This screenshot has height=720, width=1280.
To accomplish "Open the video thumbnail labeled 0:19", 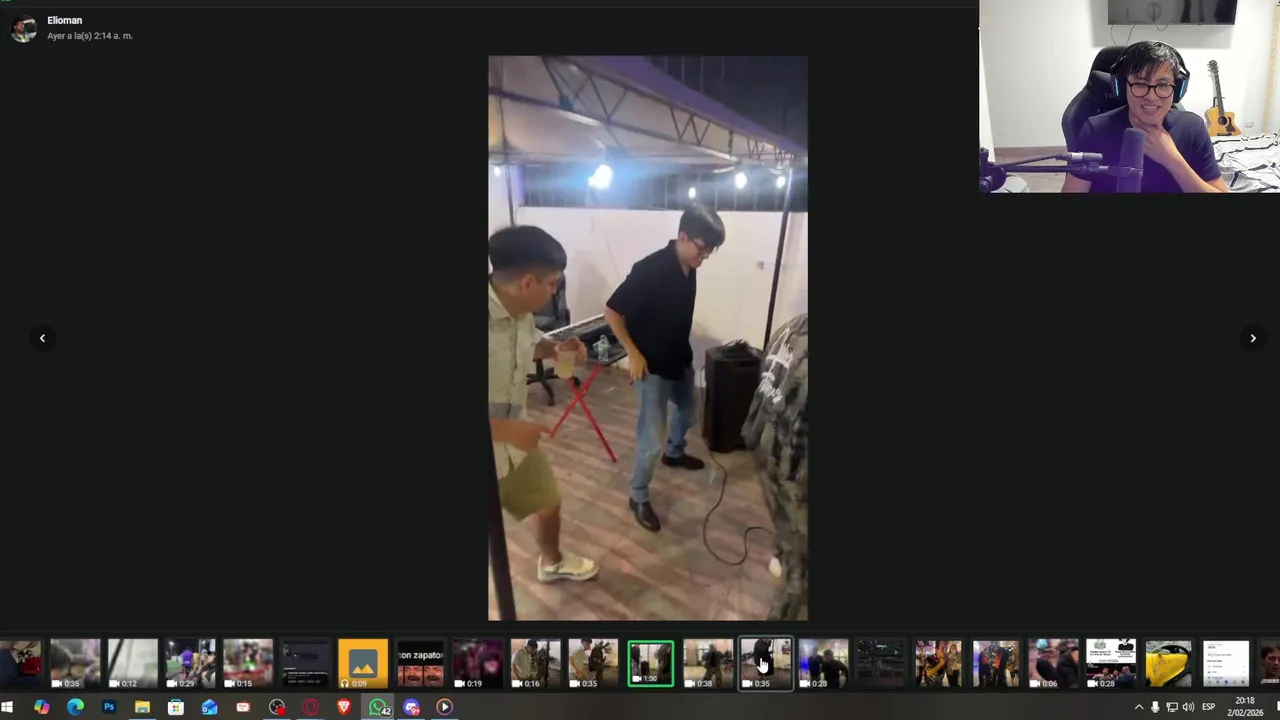I will coord(478,664).
